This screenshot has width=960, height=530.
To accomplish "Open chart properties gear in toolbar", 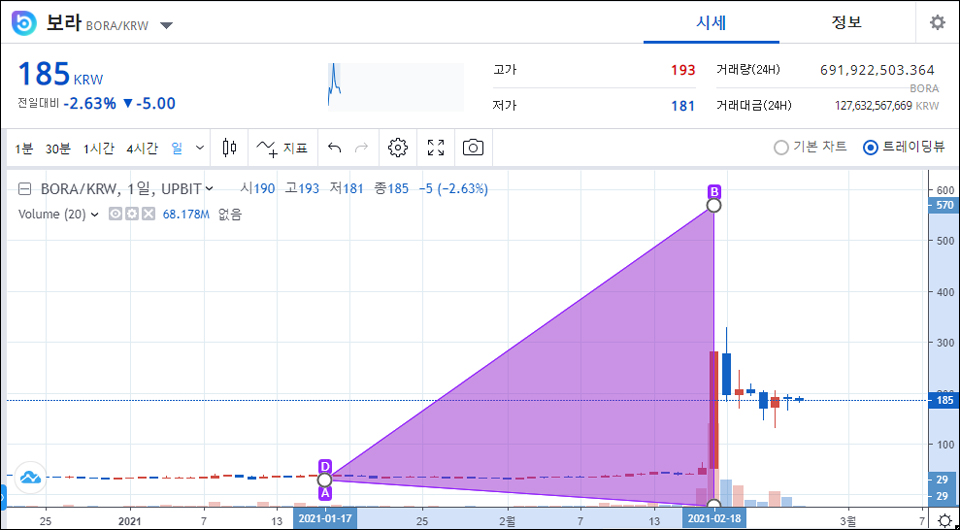I will coord(398,147).
